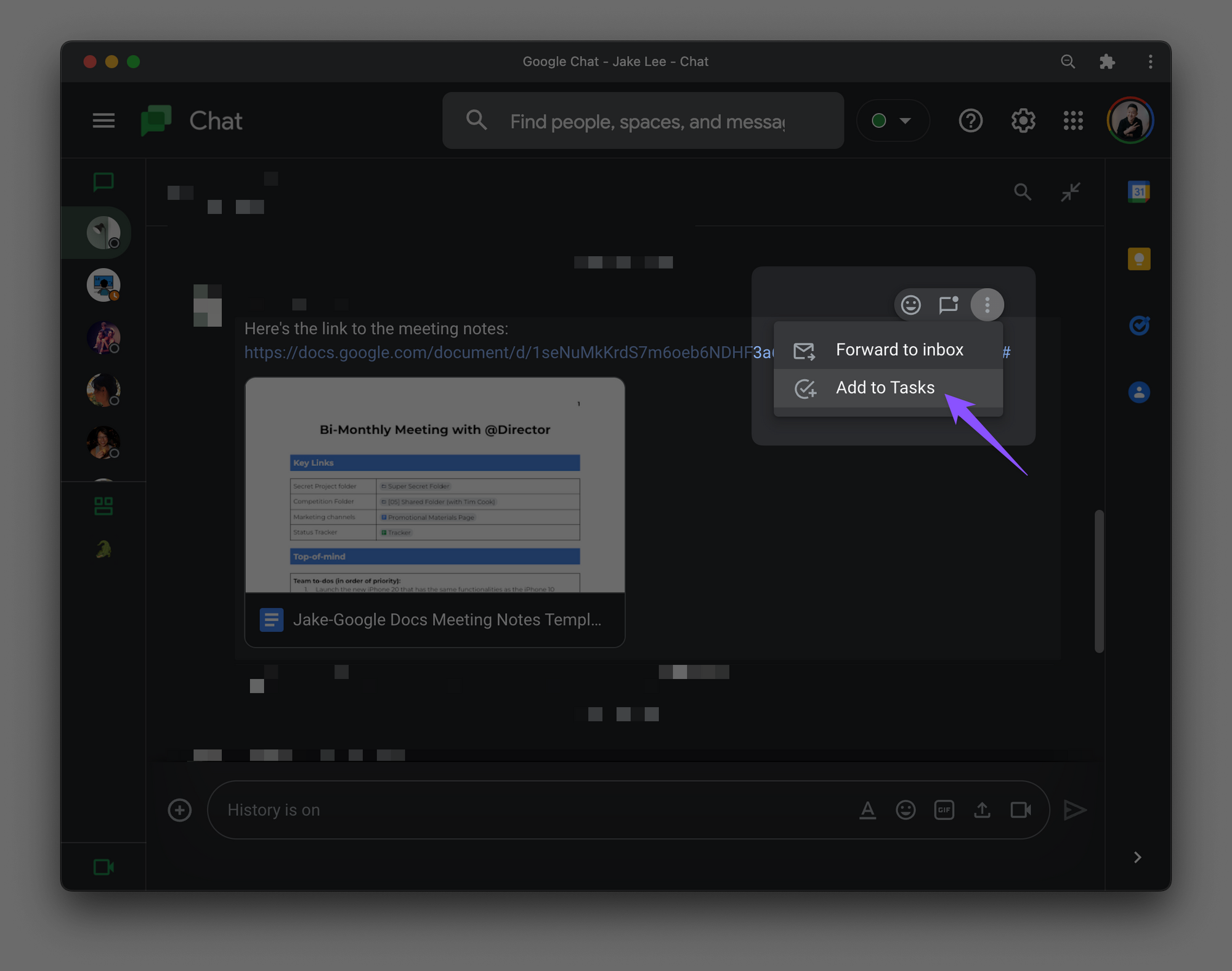Choose Forward to inbox option
The width and height of the screenshot is (1232, 971).
(x=899, y=350)
